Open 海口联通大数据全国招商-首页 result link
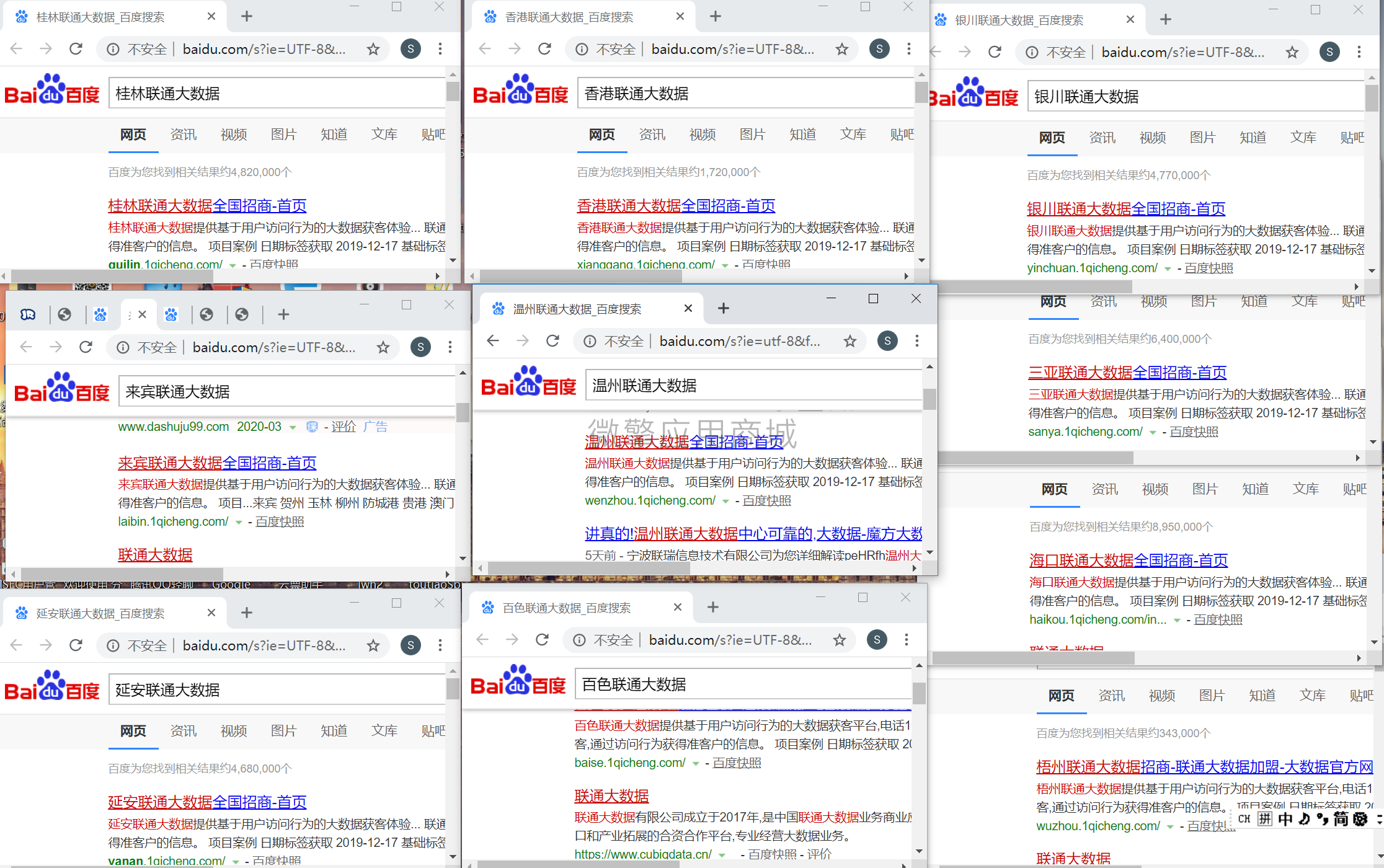1384x868 pixels. [1129, 560]
